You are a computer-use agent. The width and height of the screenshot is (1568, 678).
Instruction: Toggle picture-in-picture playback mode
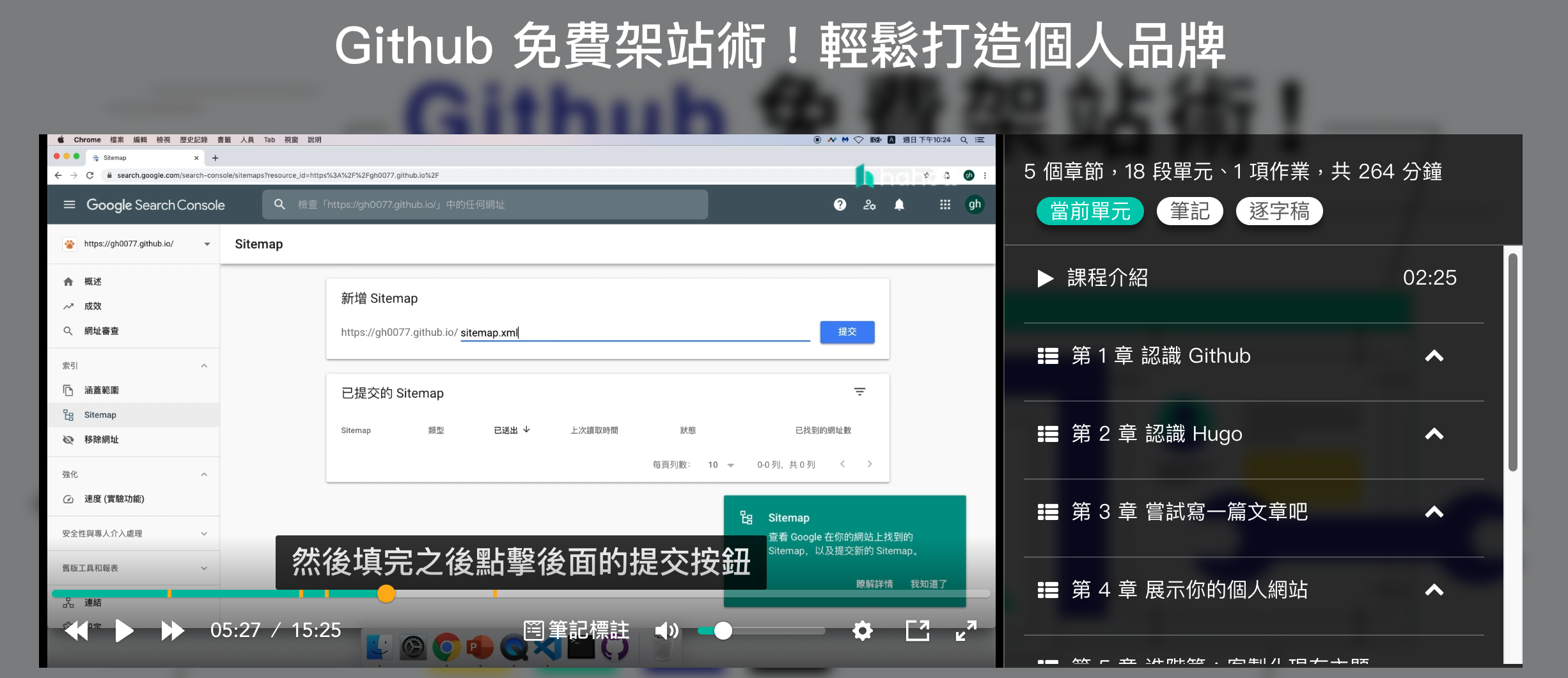click(918, 631)
